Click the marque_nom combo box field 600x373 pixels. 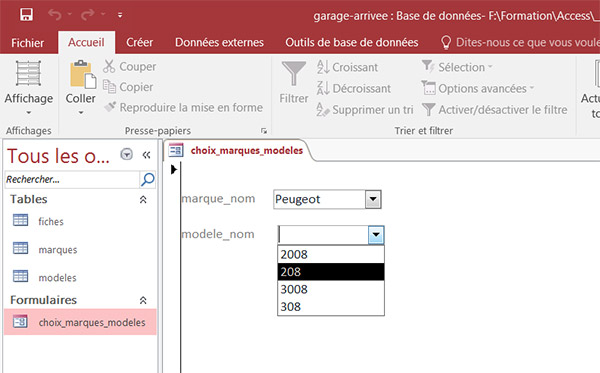click(320, 199)
